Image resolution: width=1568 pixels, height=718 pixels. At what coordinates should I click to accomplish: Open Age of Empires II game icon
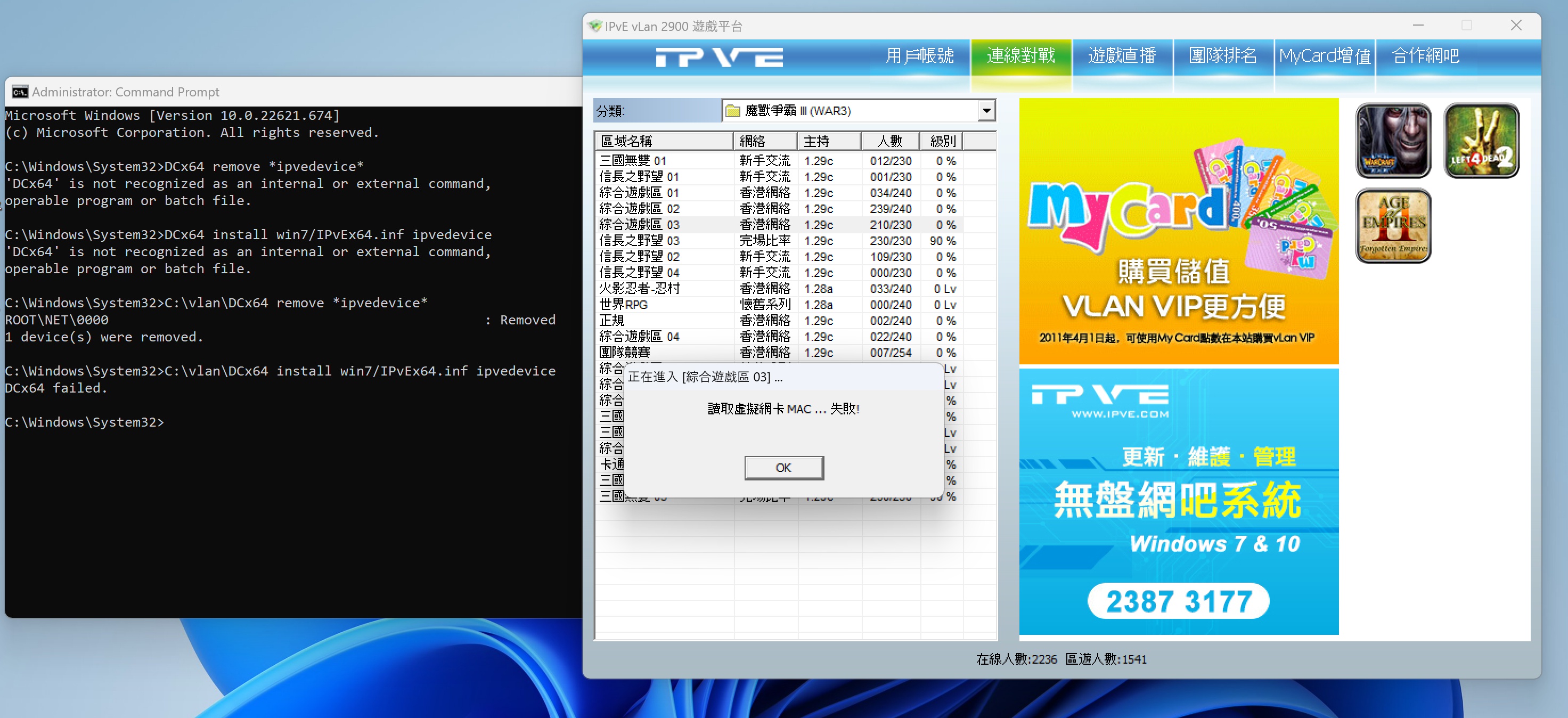1393,226
